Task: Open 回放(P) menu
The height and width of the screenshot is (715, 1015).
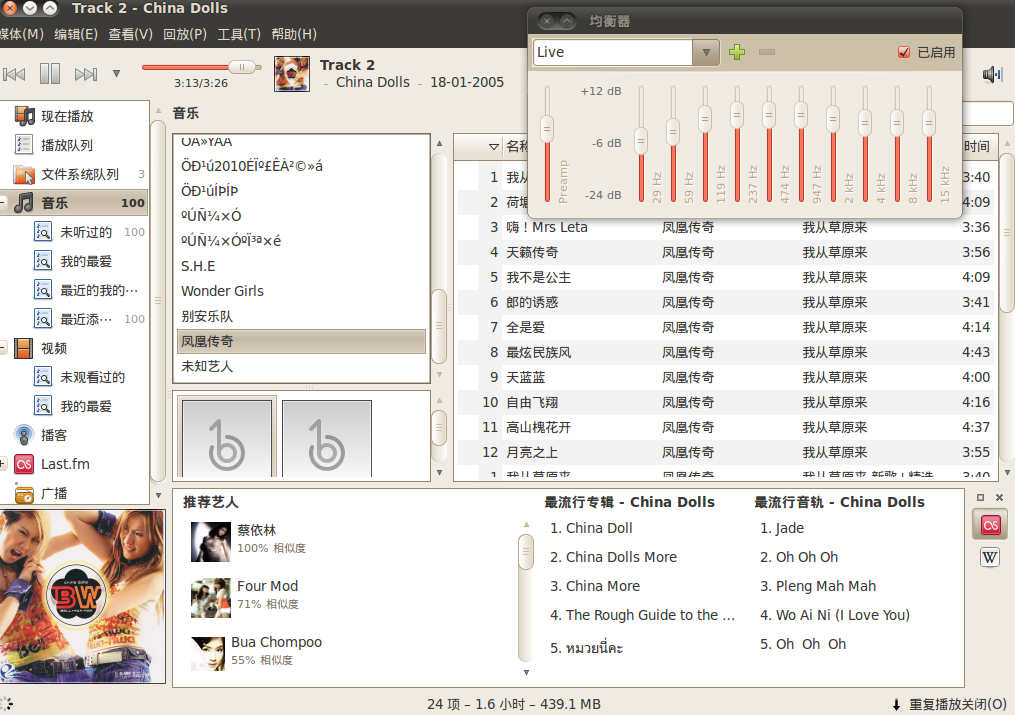Action: (x=184, y=34)
